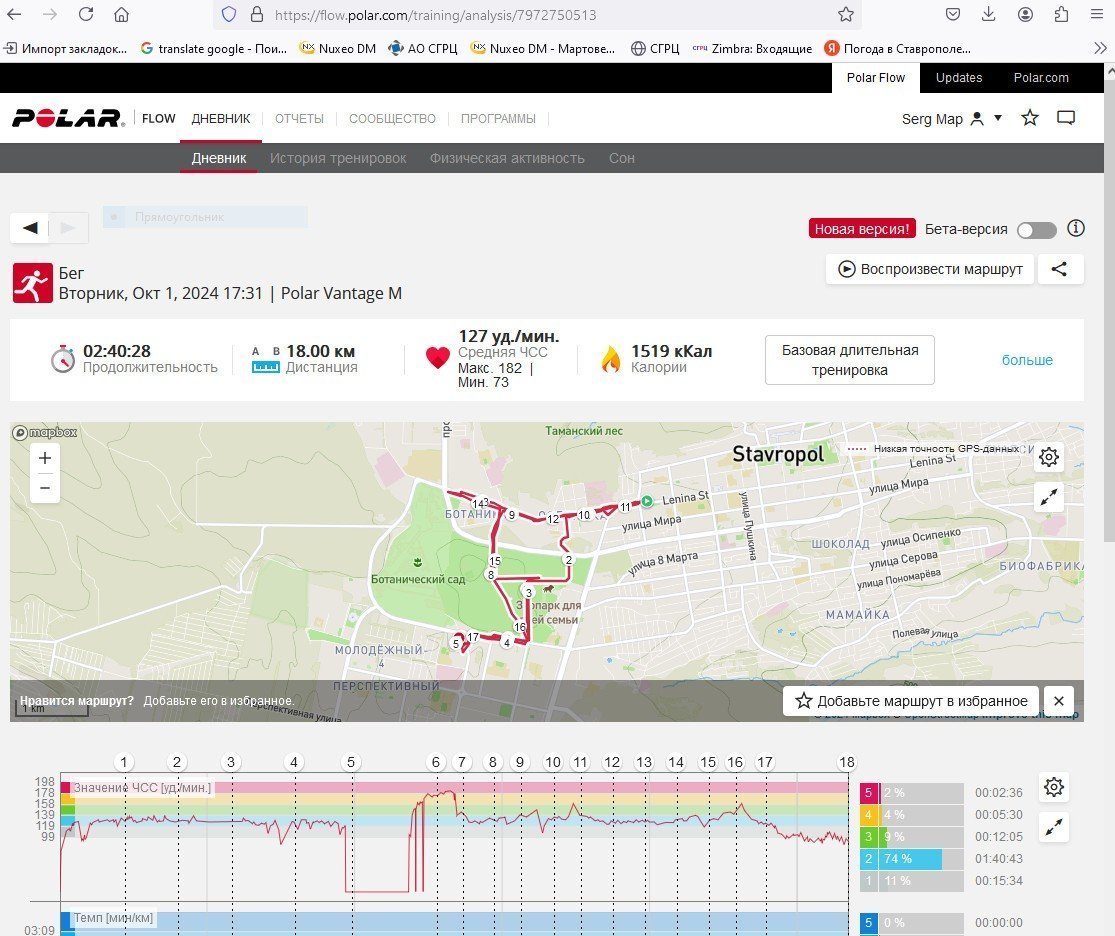Click Базовая длительная тренировка button
The image size is (1115, 936).
click(850, 360)
